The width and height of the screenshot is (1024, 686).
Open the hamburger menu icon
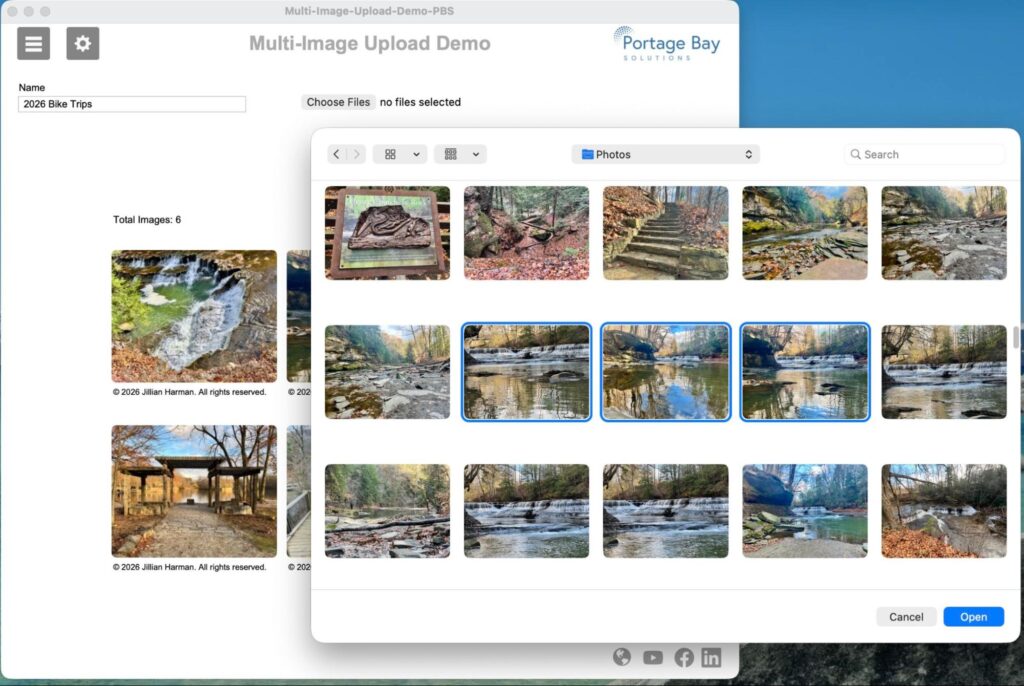point(33,43)
